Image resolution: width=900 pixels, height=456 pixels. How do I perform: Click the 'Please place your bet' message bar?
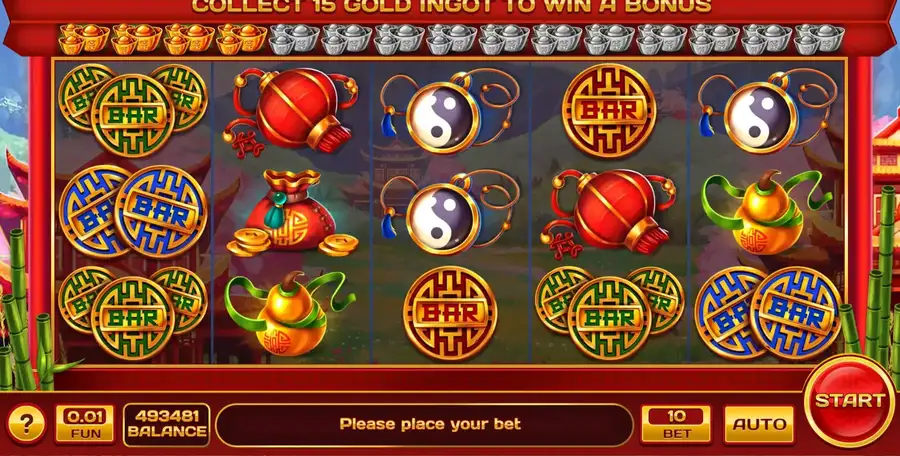[425, 424]
